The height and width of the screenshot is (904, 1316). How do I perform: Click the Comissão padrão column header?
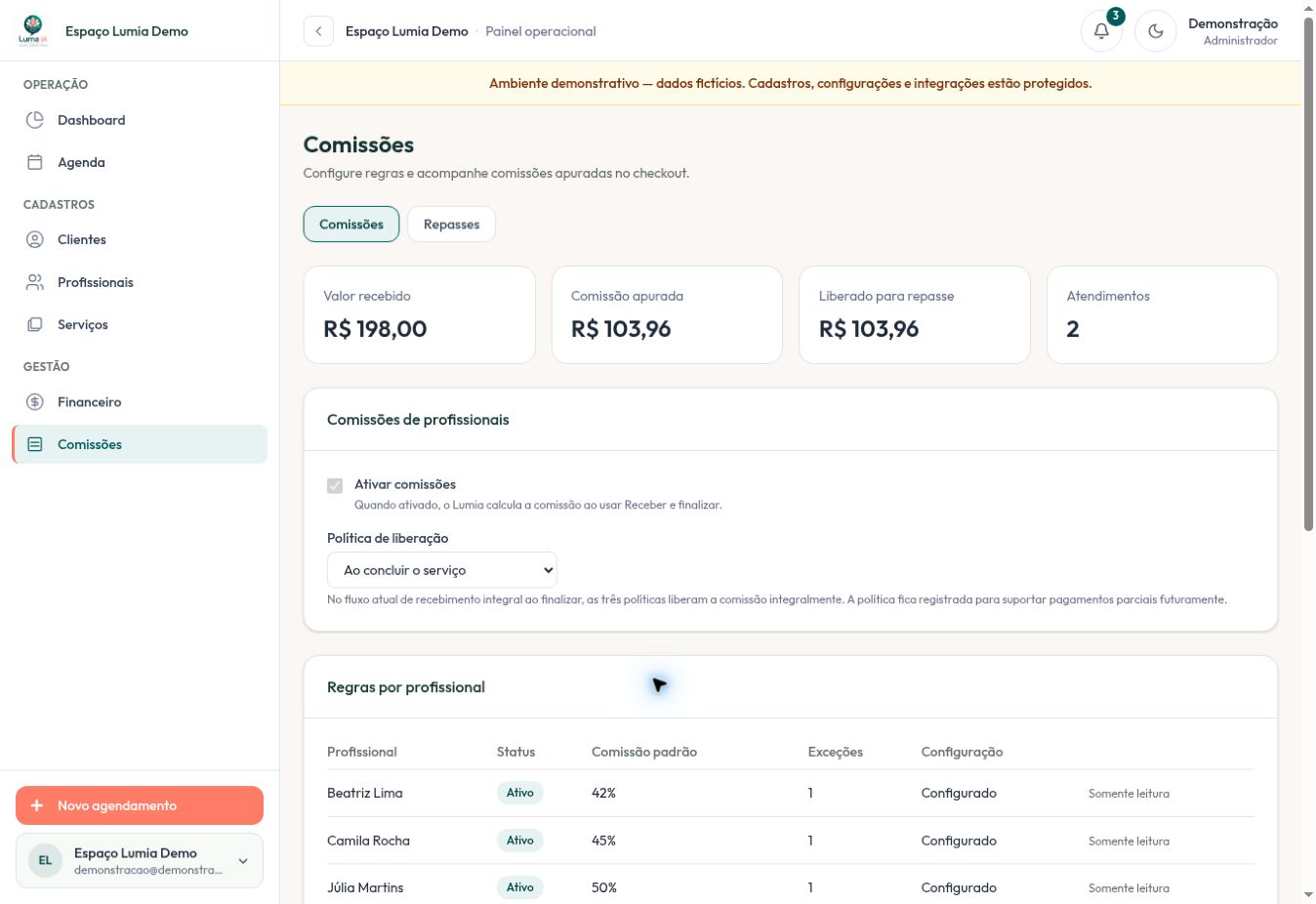point(644,752)
